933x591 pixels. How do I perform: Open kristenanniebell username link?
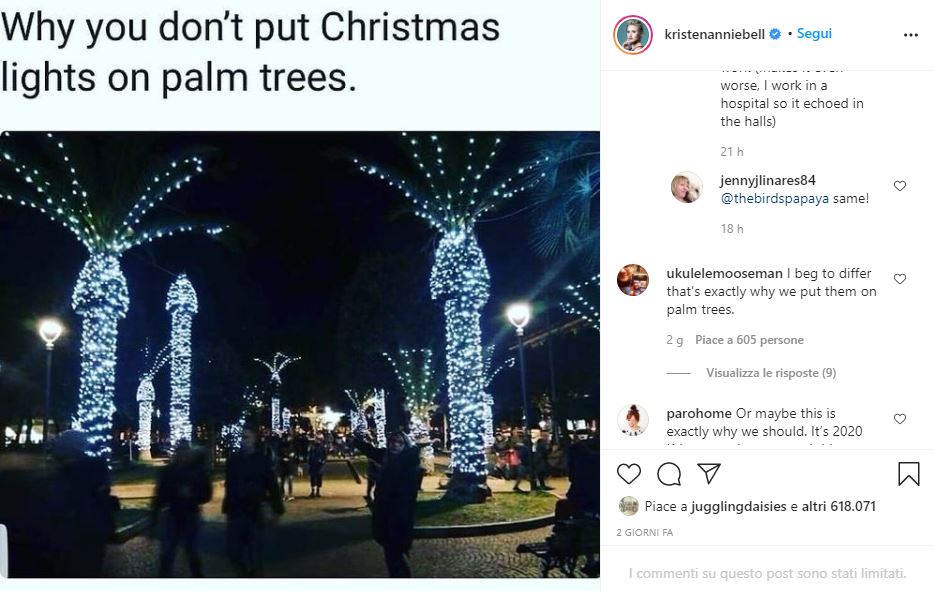pyautogui.click(x=714, y=35)
